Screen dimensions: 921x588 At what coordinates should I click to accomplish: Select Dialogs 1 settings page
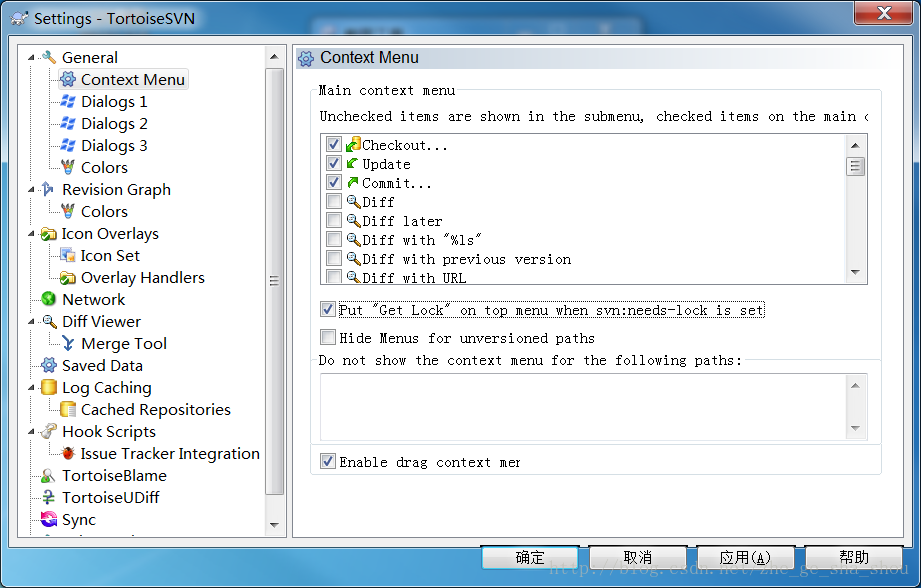coord(114,102)
